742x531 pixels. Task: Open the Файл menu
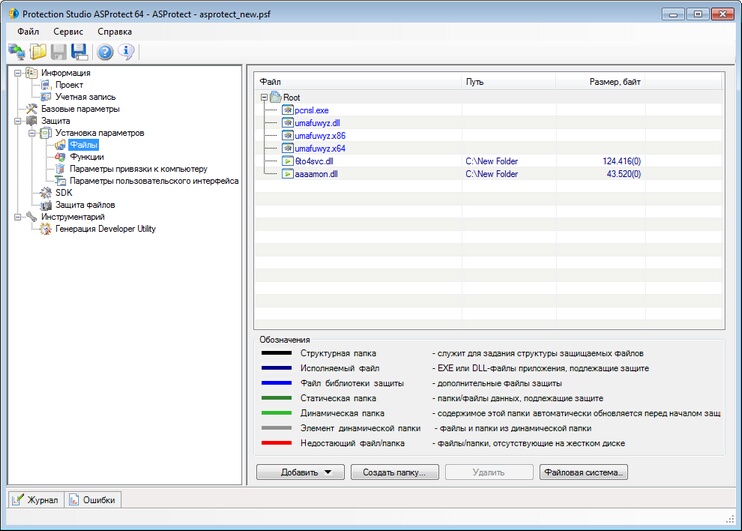click(28, 32)
